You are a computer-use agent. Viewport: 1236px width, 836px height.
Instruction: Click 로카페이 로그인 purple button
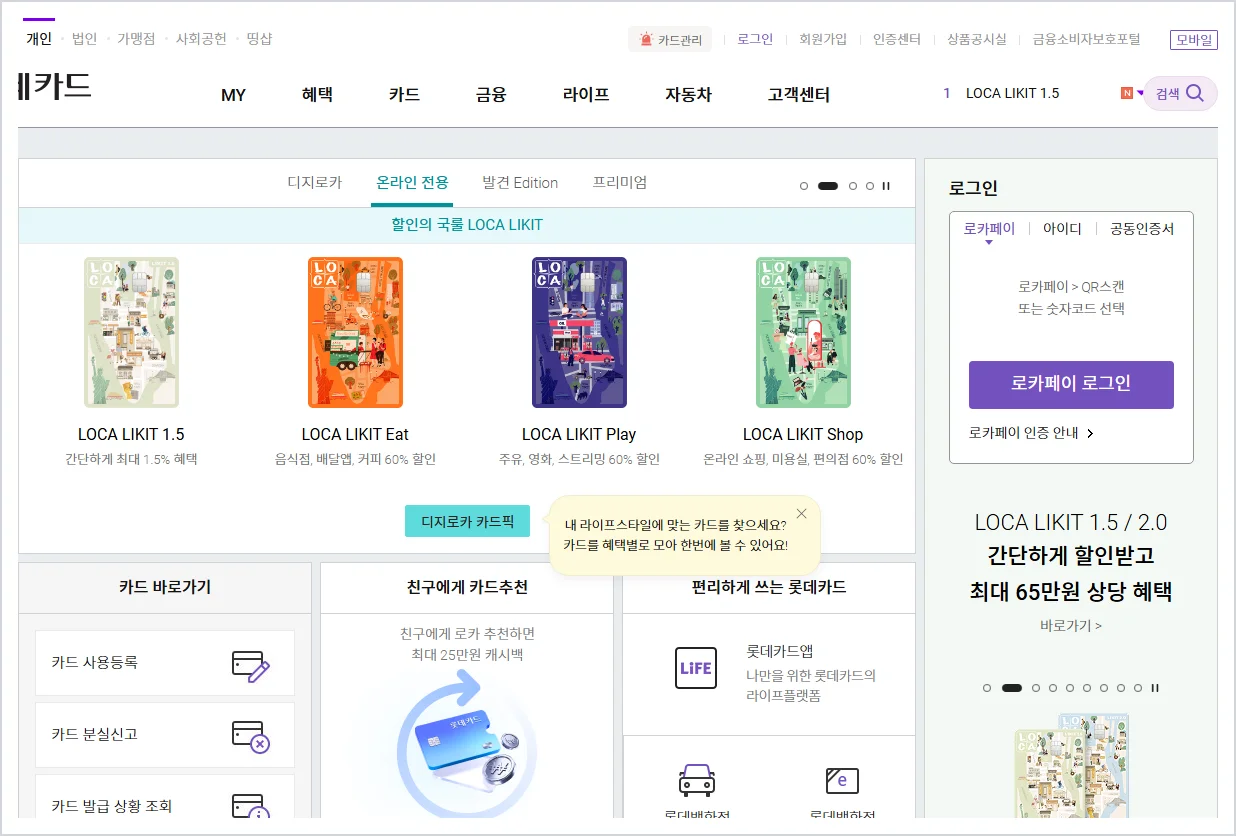1071,384
